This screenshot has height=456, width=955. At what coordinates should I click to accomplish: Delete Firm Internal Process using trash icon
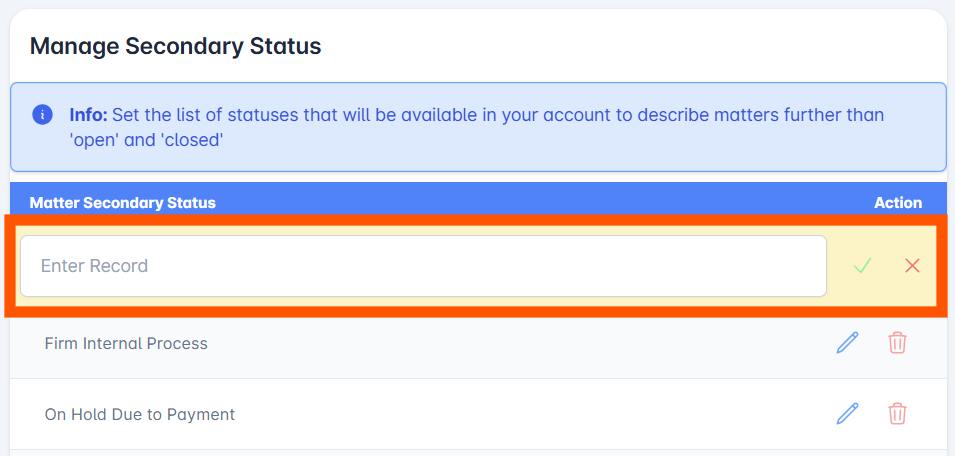[897, 343]
